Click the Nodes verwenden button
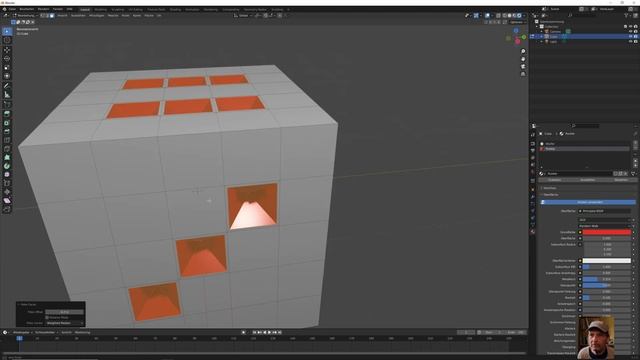640x360 pixels. (x=589, y=202)
